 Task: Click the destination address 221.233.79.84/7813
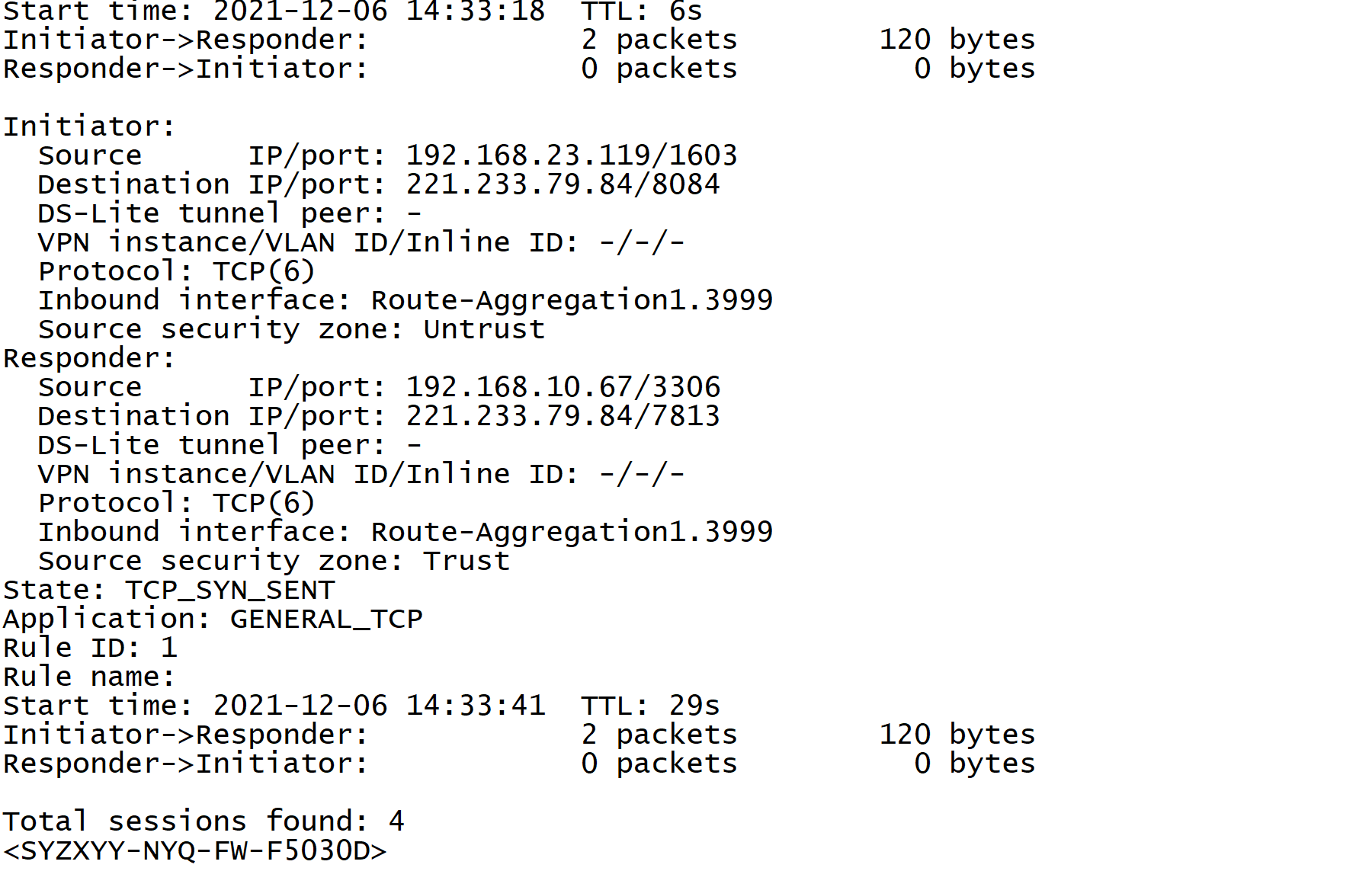point(563,416)
